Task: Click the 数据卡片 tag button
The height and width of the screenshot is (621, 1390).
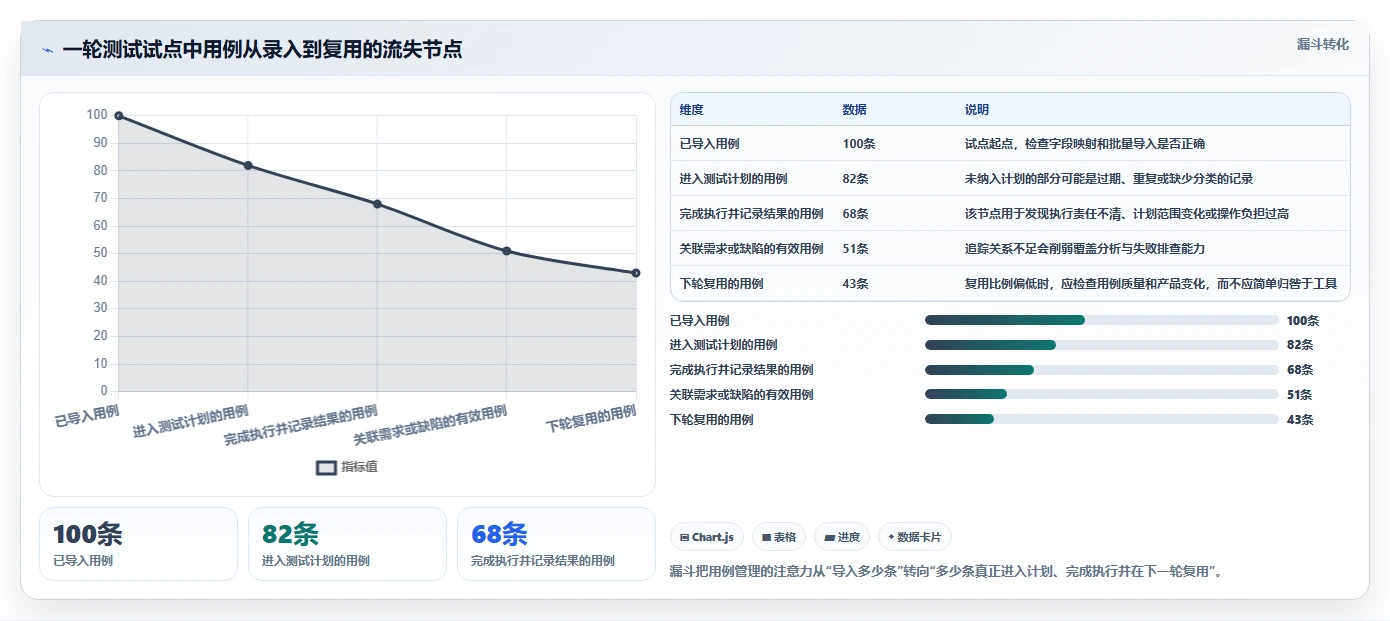Action: point(915,537)
